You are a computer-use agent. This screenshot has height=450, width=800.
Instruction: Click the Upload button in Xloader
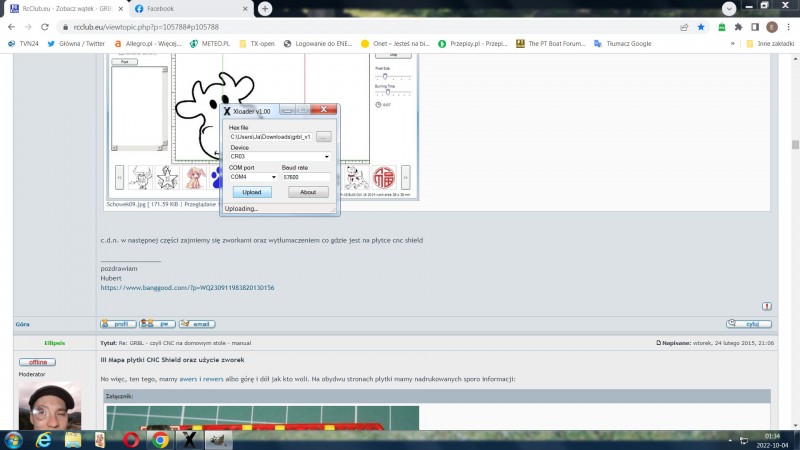tap(252, 192)
